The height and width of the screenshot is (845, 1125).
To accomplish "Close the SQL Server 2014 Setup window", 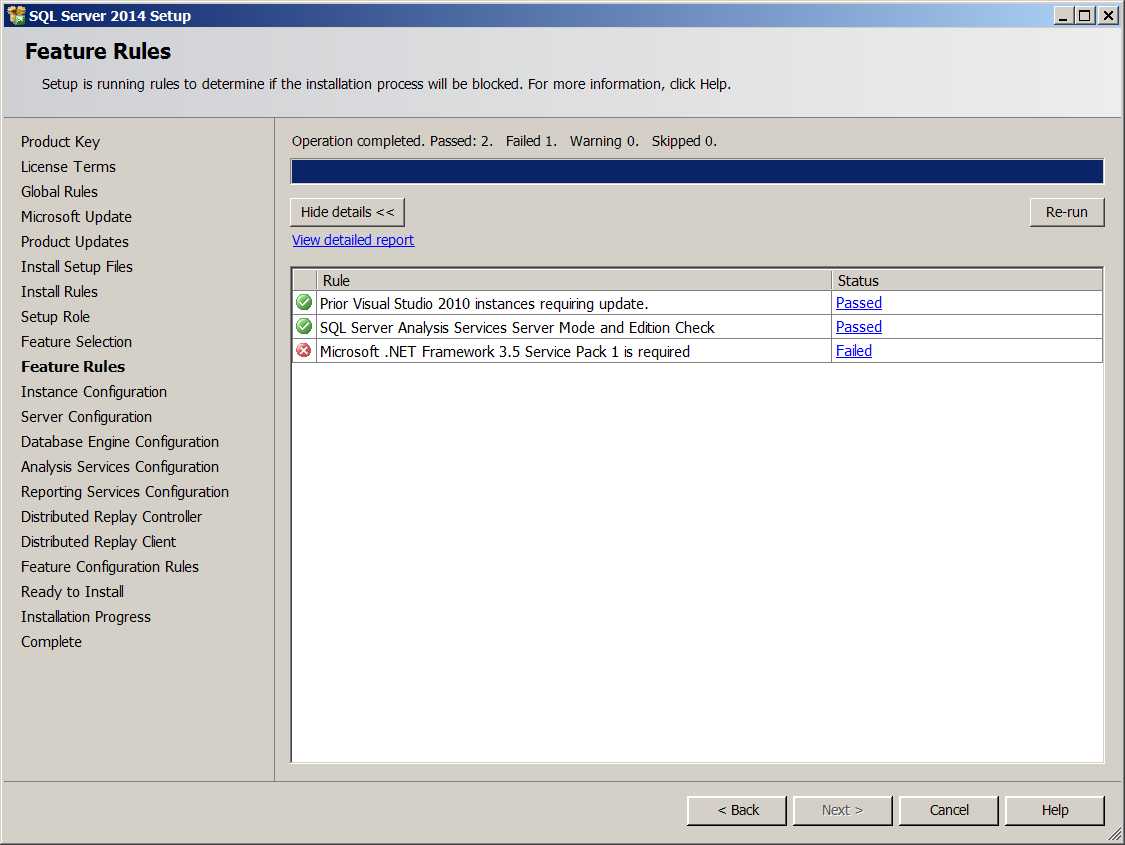I will pyautogui.click(x=1108, y=15).
